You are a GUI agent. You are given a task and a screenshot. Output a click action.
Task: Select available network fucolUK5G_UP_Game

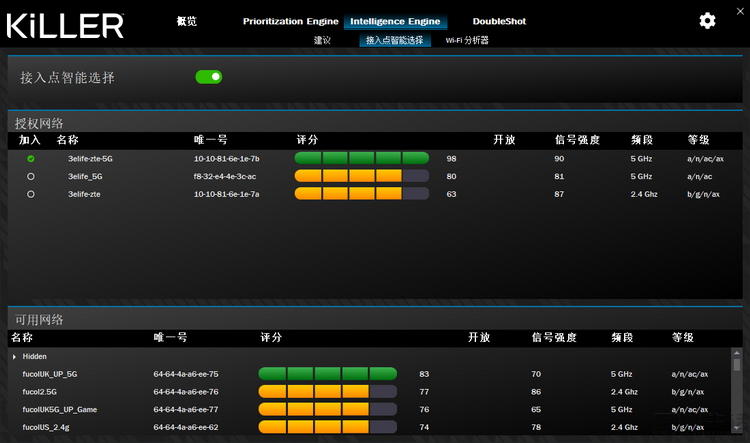60,410
